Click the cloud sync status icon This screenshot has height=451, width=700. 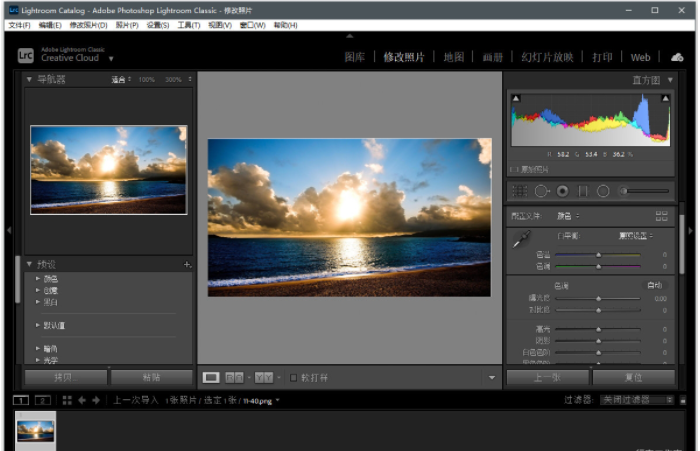point(677,57)
